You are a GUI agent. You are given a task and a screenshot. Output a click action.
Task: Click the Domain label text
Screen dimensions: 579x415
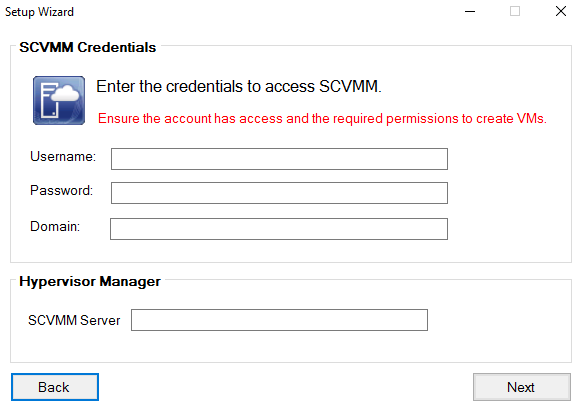click(55, 226)
